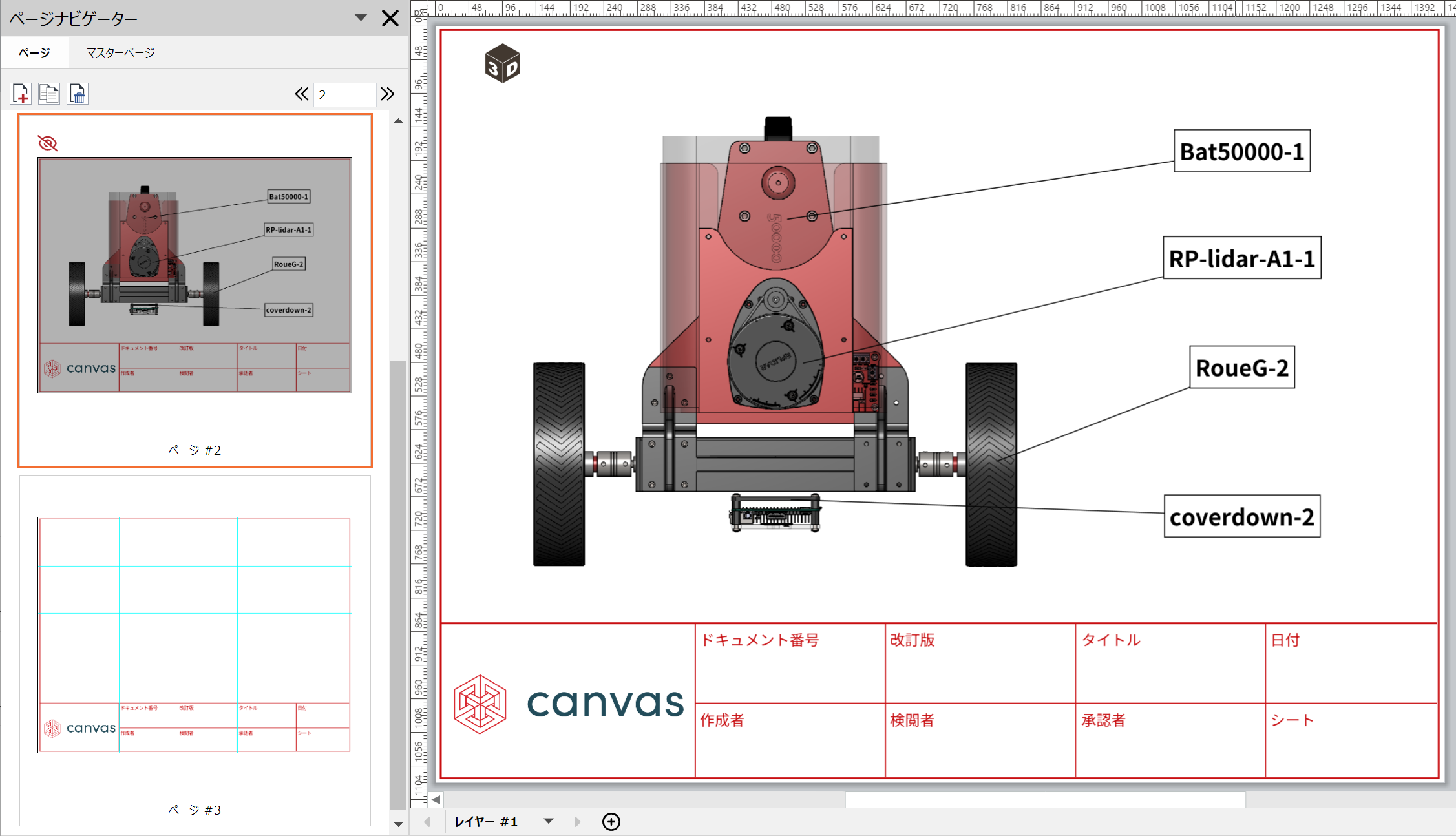Click next layer arrow in bottom bar

pos(577,822)
